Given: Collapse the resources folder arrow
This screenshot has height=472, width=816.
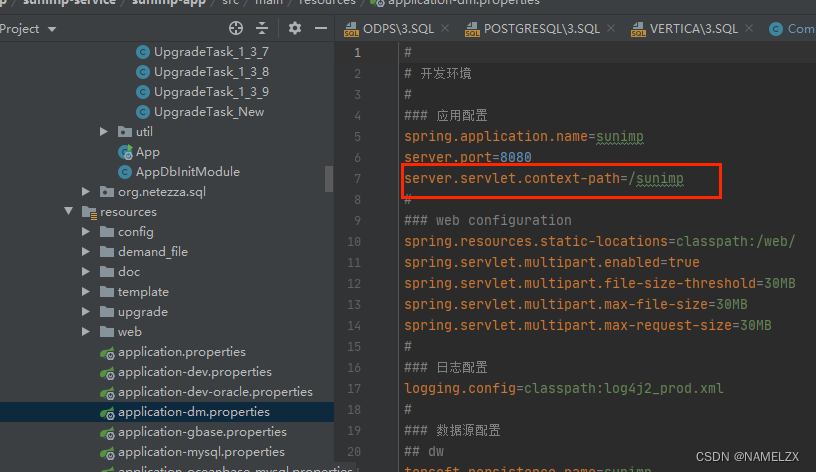Looking at the screenshot, I should (69, 212).
